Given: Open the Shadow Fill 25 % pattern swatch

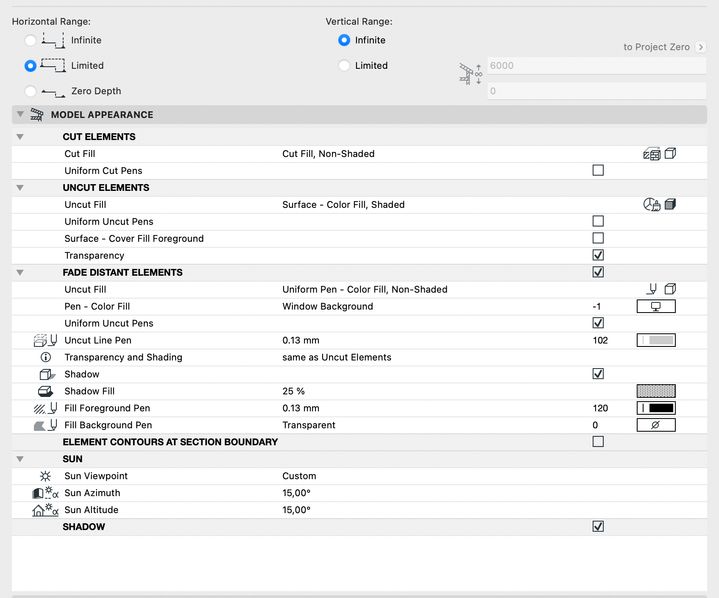Looking at the screenshot, I should click(656, 391).
